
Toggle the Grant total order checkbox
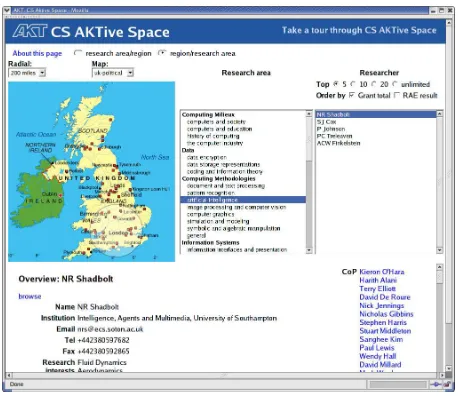click(x=352, y=95)
